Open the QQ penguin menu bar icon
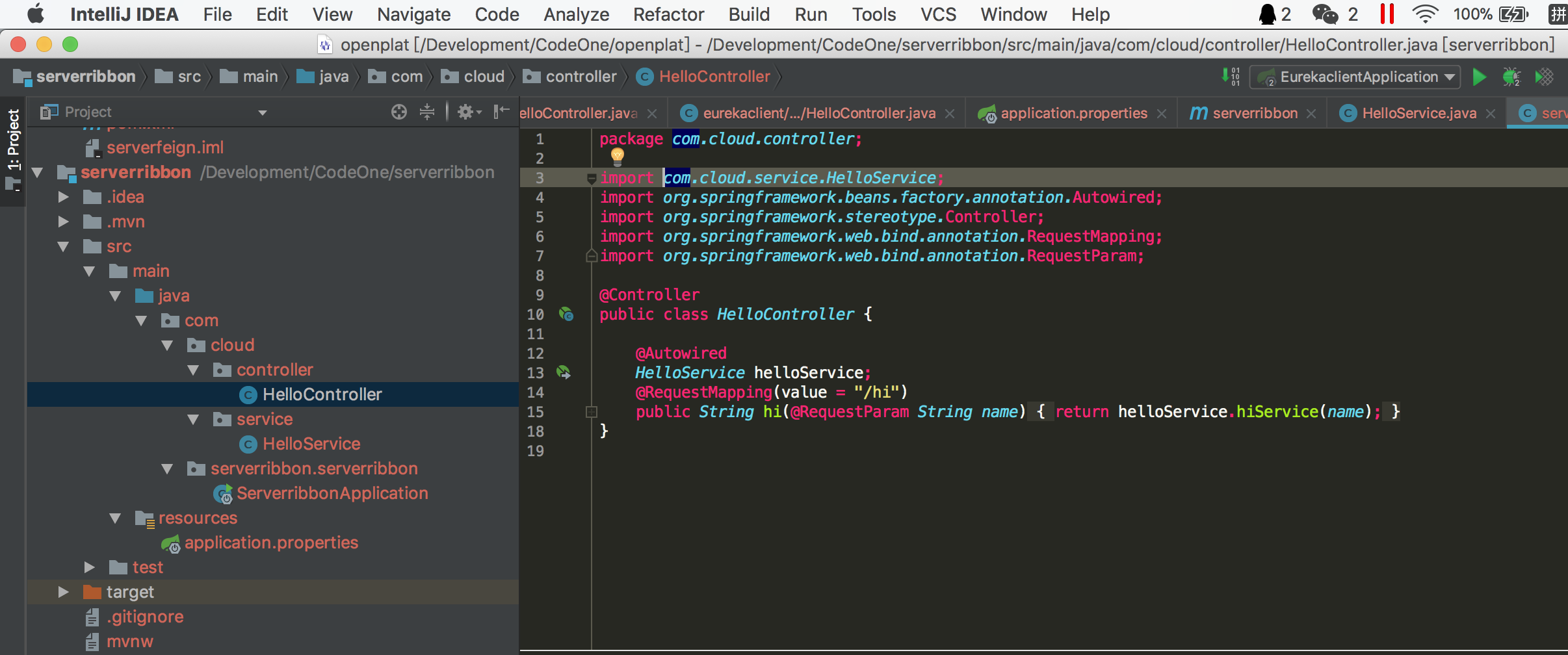Viewport: 1568px width, 655px height. (1267, 14)
